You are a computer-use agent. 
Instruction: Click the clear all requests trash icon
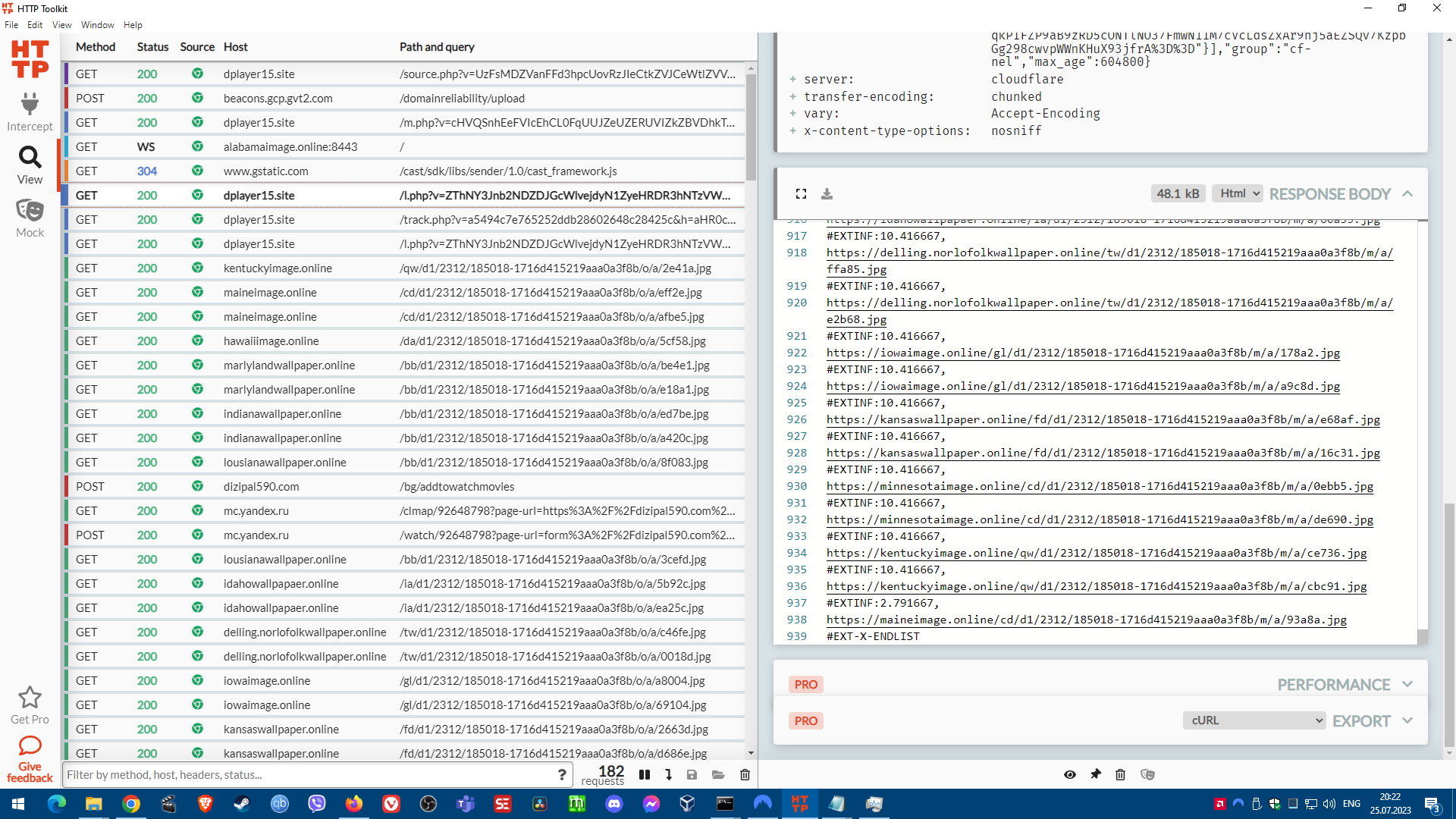[x=745, y=774]
